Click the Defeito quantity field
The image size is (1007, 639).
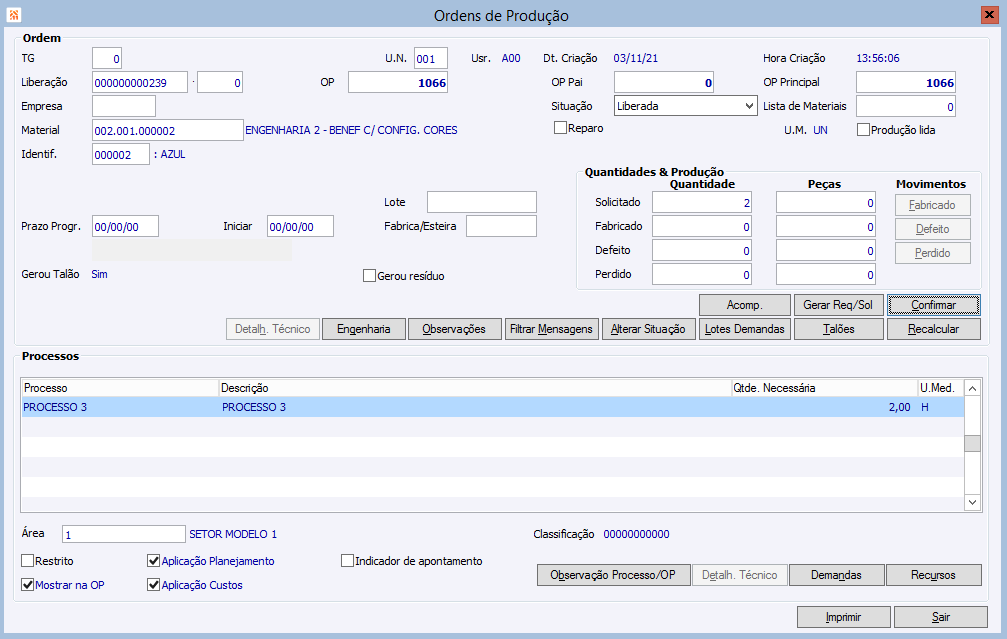[702, 250]
